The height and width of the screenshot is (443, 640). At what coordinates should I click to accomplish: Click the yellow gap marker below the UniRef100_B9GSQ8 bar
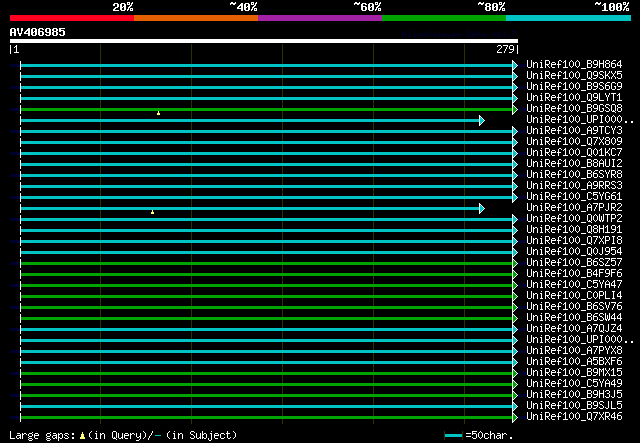click(158, 113)
